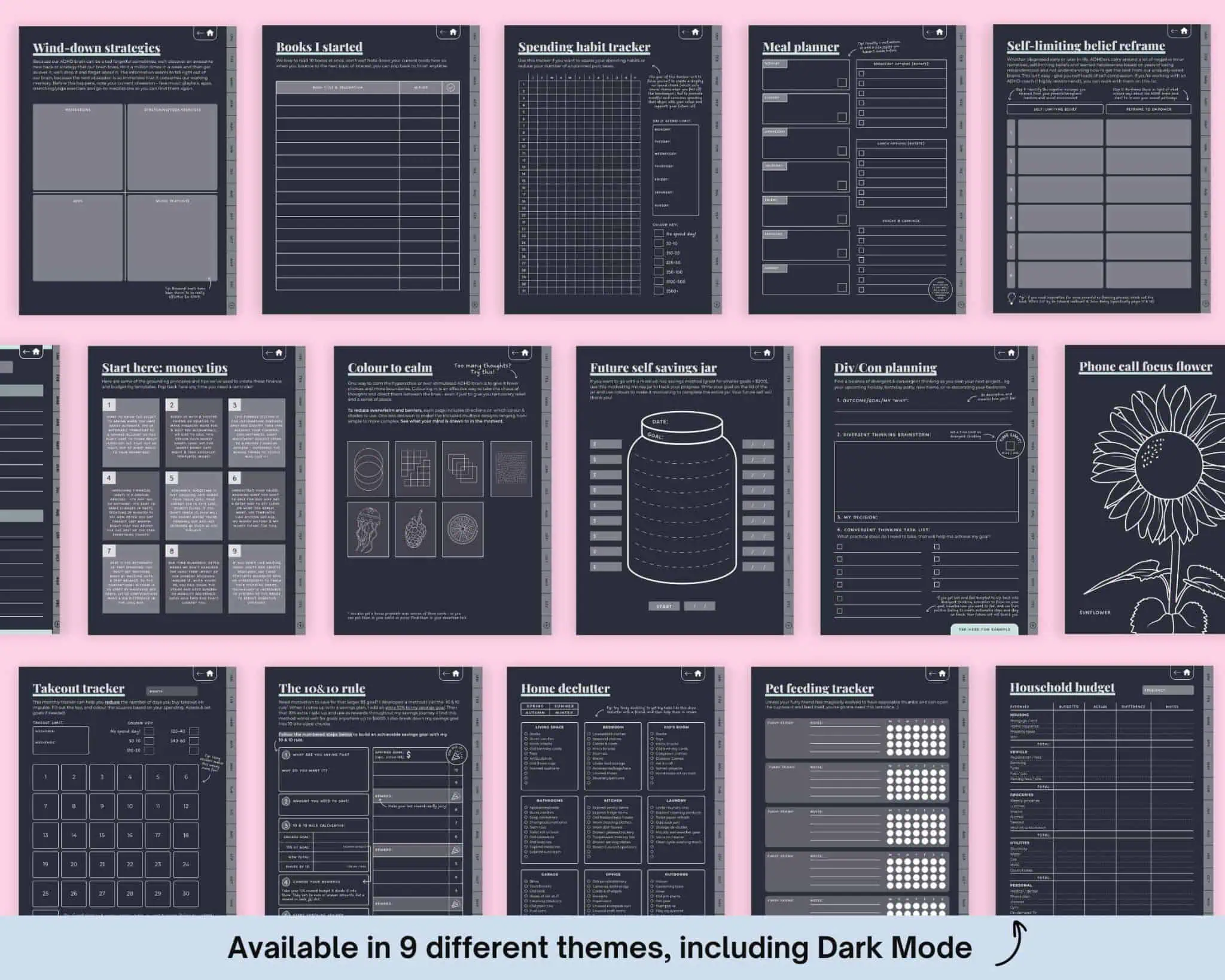Viewport: 1225px width, 980px height.
Task: Tap the back arrow on Colour to calm page
Action: pos(516,353)
